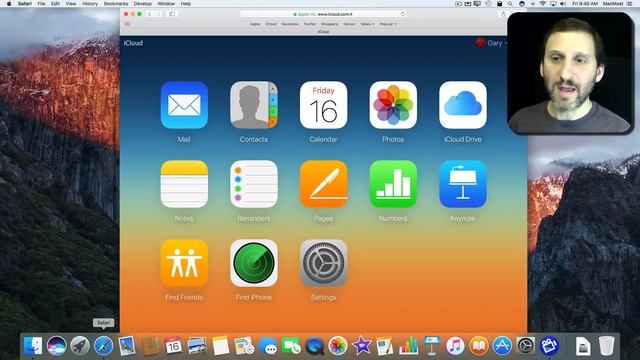Open FaceTime from the Dock

[291, 346]
